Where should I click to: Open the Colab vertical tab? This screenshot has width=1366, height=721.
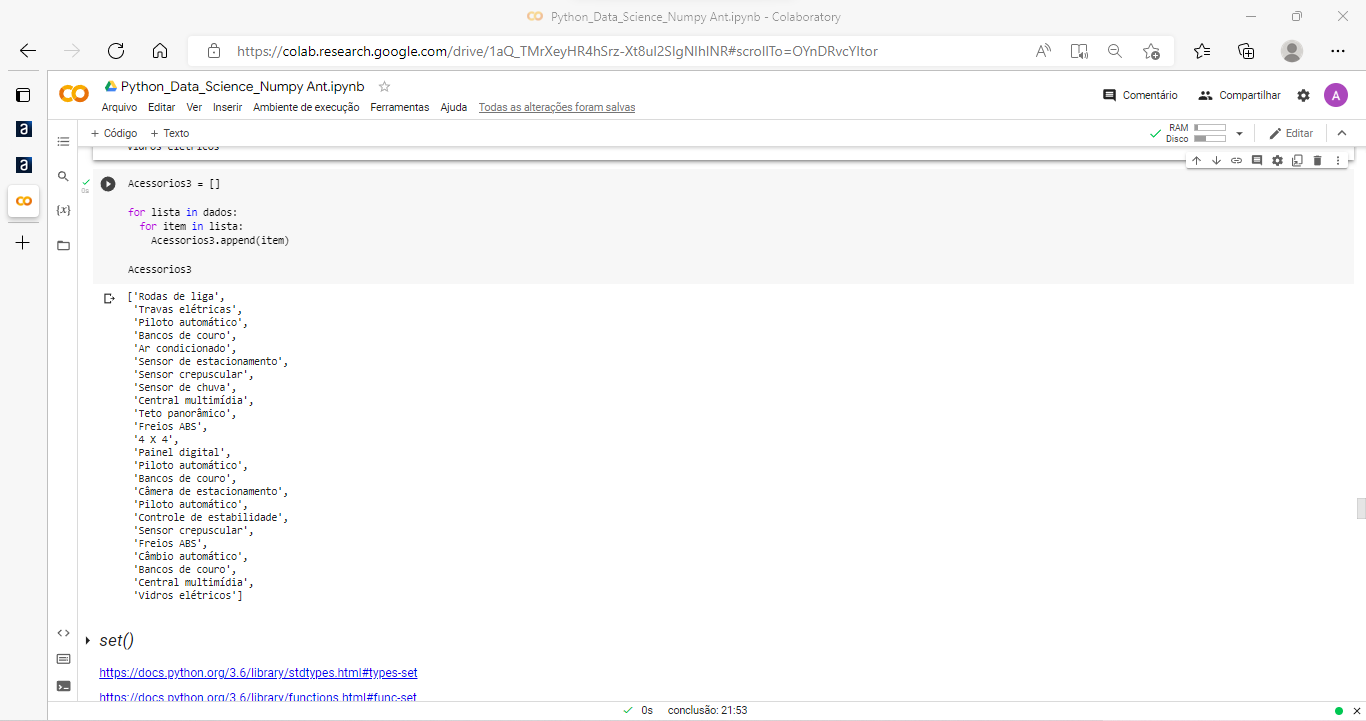pyautogui.click(x=23, y=200)
